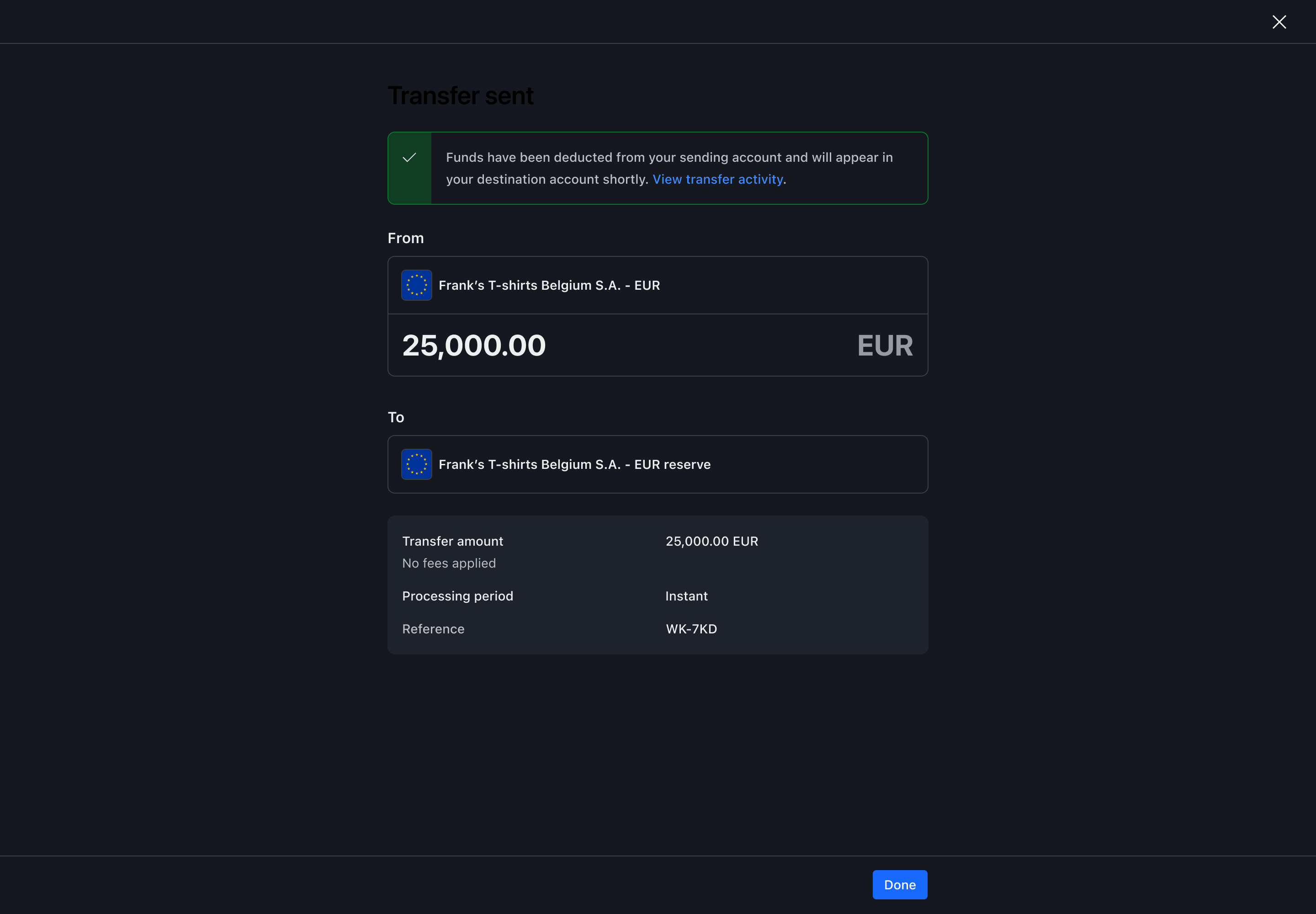Click the funds deducted confirmation message
Image resolution: width=1316 pixels, height=914 pixels.
click(x=669, y=168)
